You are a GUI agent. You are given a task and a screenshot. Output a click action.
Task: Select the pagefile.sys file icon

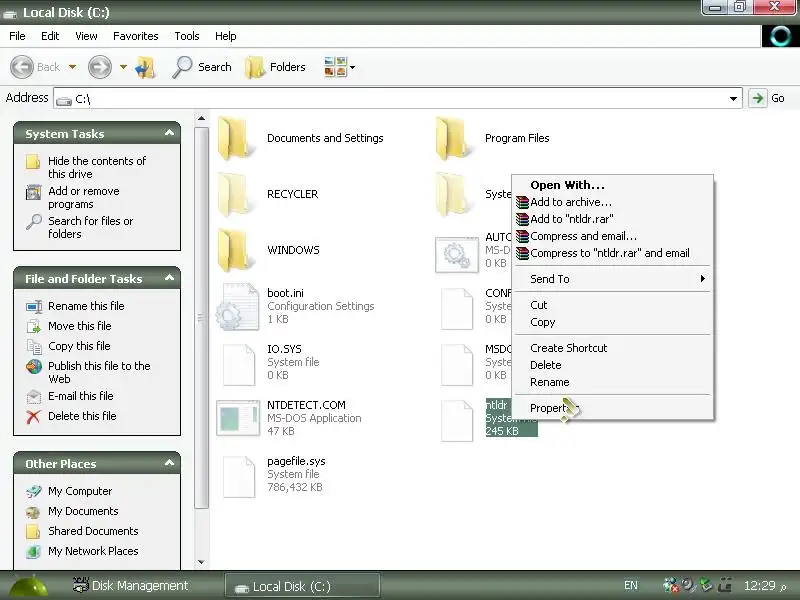(x=239, y=476)
